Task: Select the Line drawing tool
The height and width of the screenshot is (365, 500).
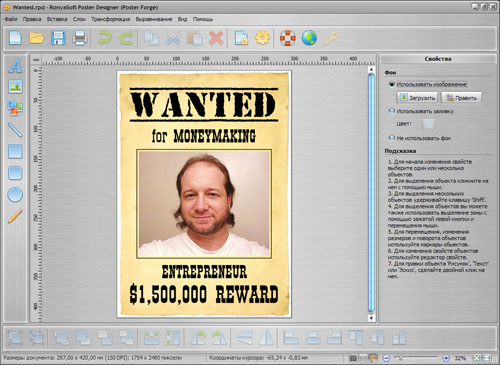Action: 15,130
